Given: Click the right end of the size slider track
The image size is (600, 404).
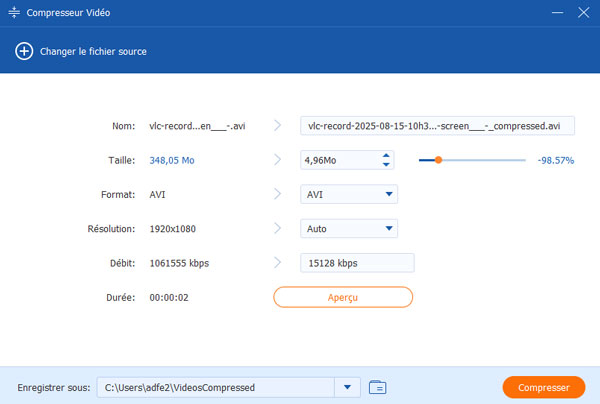Looking at the screenshot, I should (x=524, y=160).
